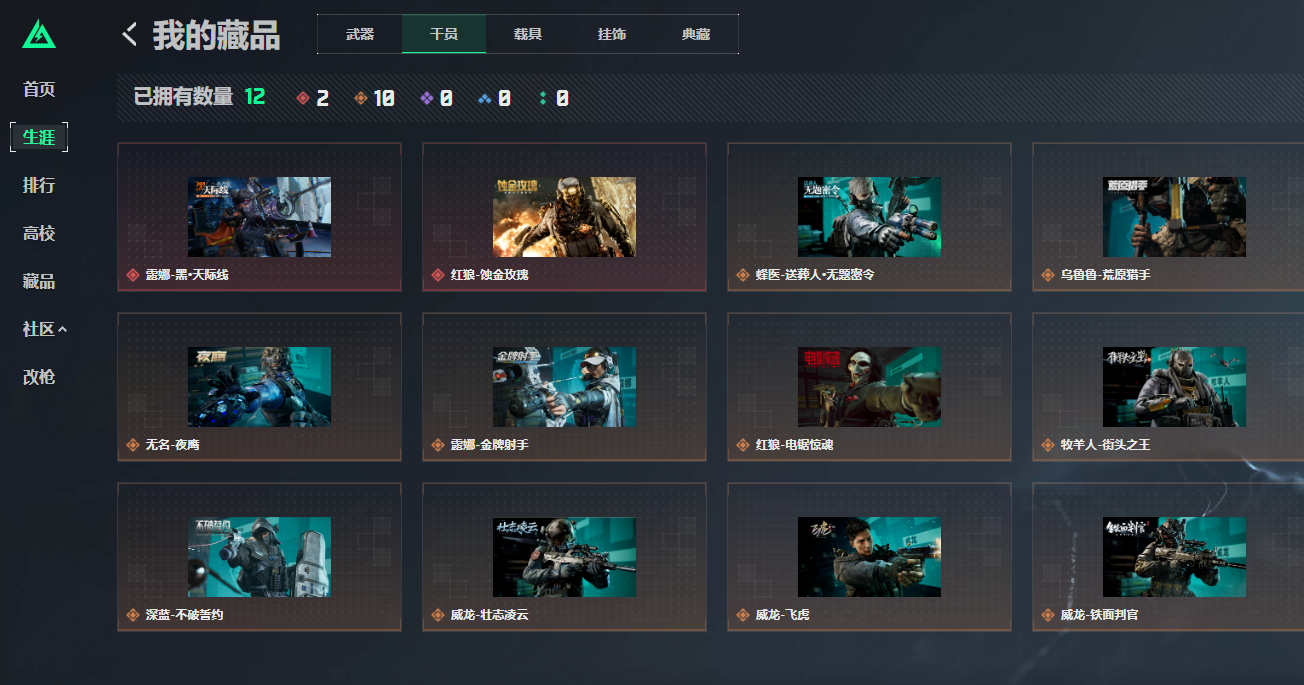The width and height of the screenshot is (1304, 685).
Task: Click the 无名-夜鹰 name label
Action: 172,445
